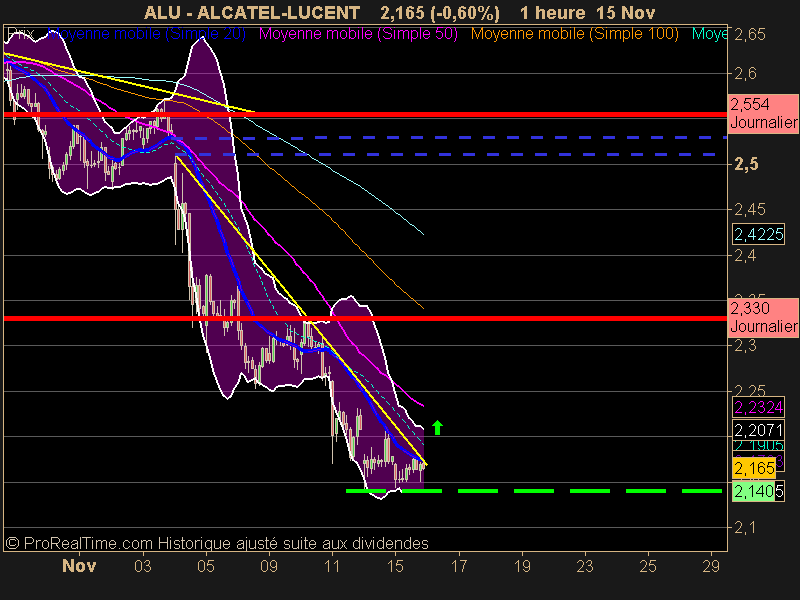Click the 19 date axis label
Image resolution: width=800 pixels, height=600 pixels.
pos(522,566)
